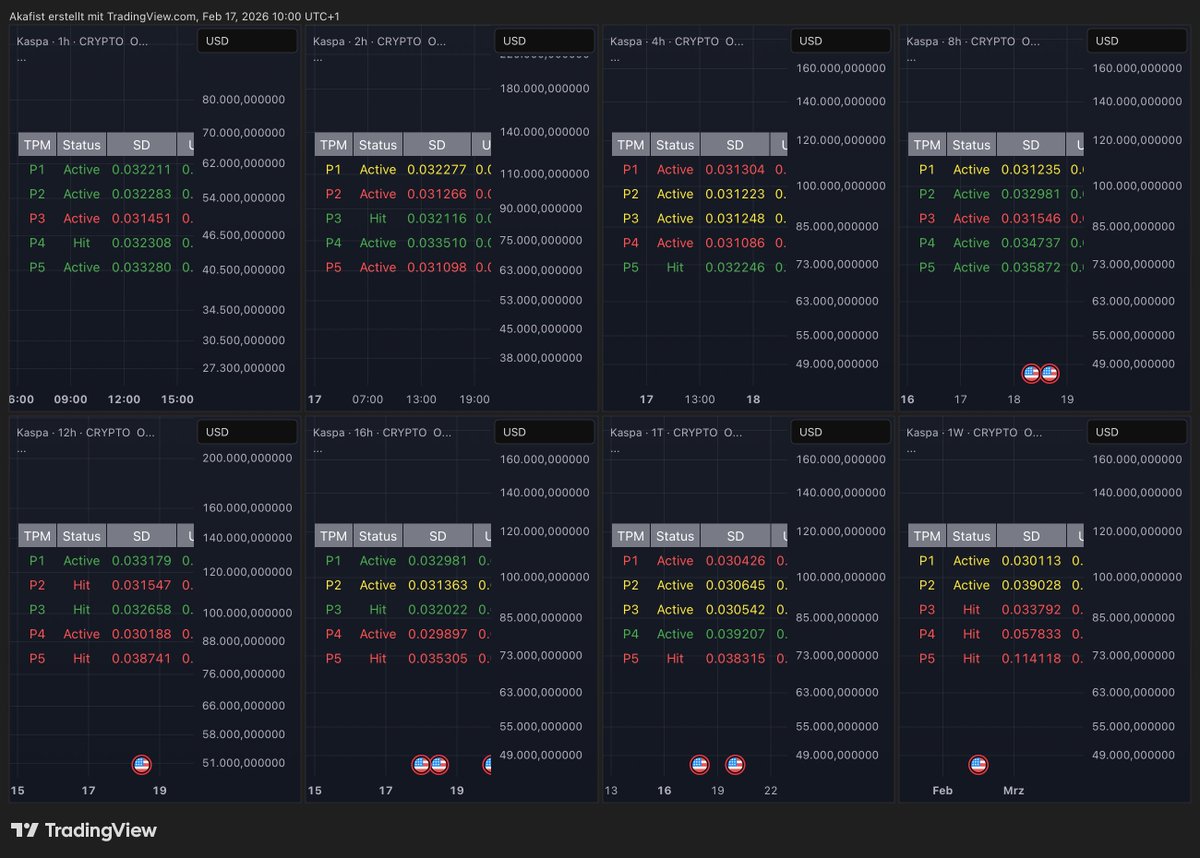This screenshot has height=858, width=1200.
Task: Click the Feb label on 1W time axis
Action: 942,790
